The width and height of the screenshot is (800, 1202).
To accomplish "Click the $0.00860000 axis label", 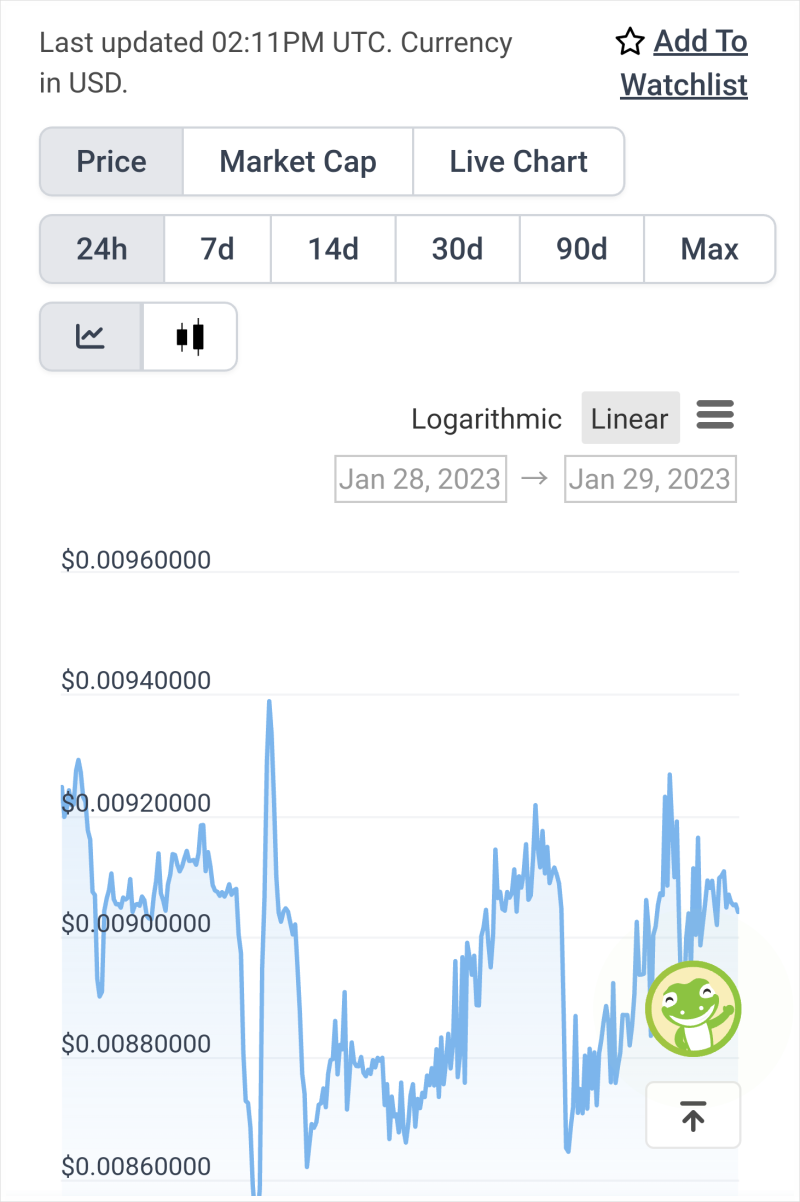I will 136,1167.
